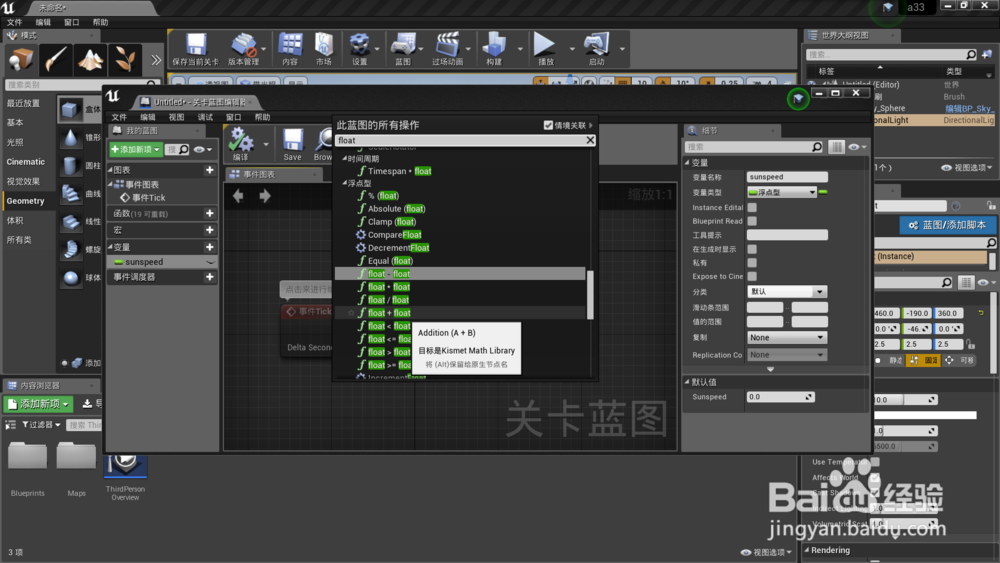The width and height of the screenshot is (1000, 563).
Task: Open Details panel eye view options
Action: pyautogui.click(x=857, y=147)
